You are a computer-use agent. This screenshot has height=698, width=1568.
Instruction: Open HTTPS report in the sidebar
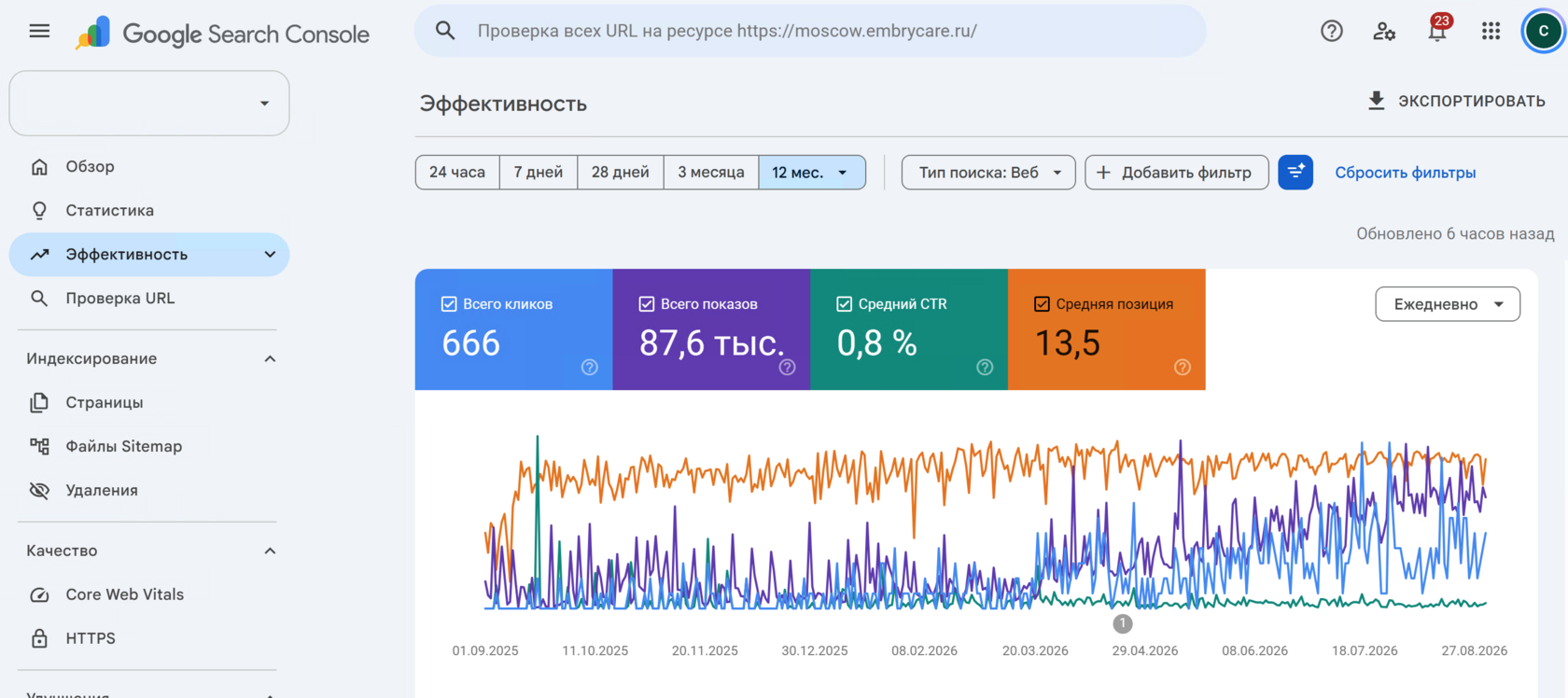[149, 639]
